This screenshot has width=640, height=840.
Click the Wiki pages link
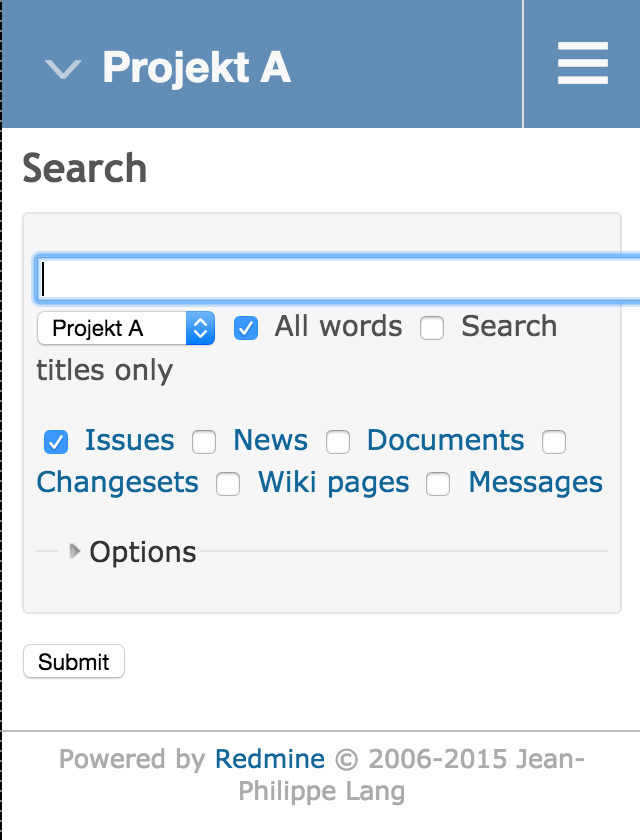click(x=333, y=483)
